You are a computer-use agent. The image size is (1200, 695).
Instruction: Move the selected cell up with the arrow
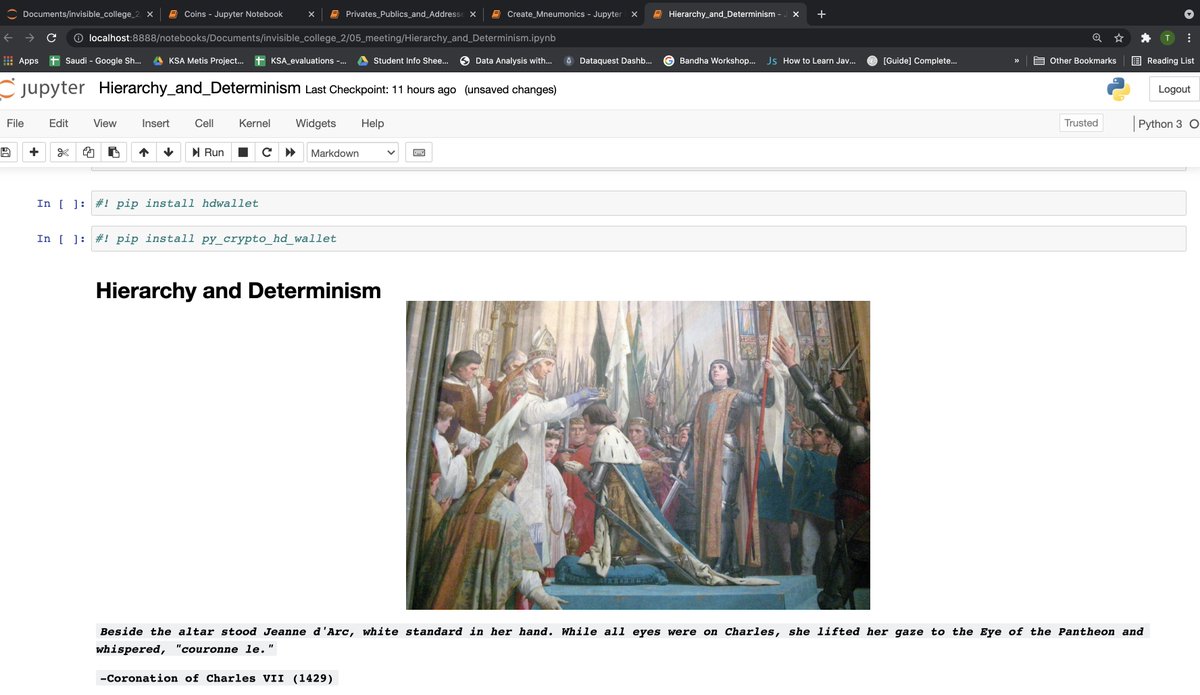coord(143,152)
